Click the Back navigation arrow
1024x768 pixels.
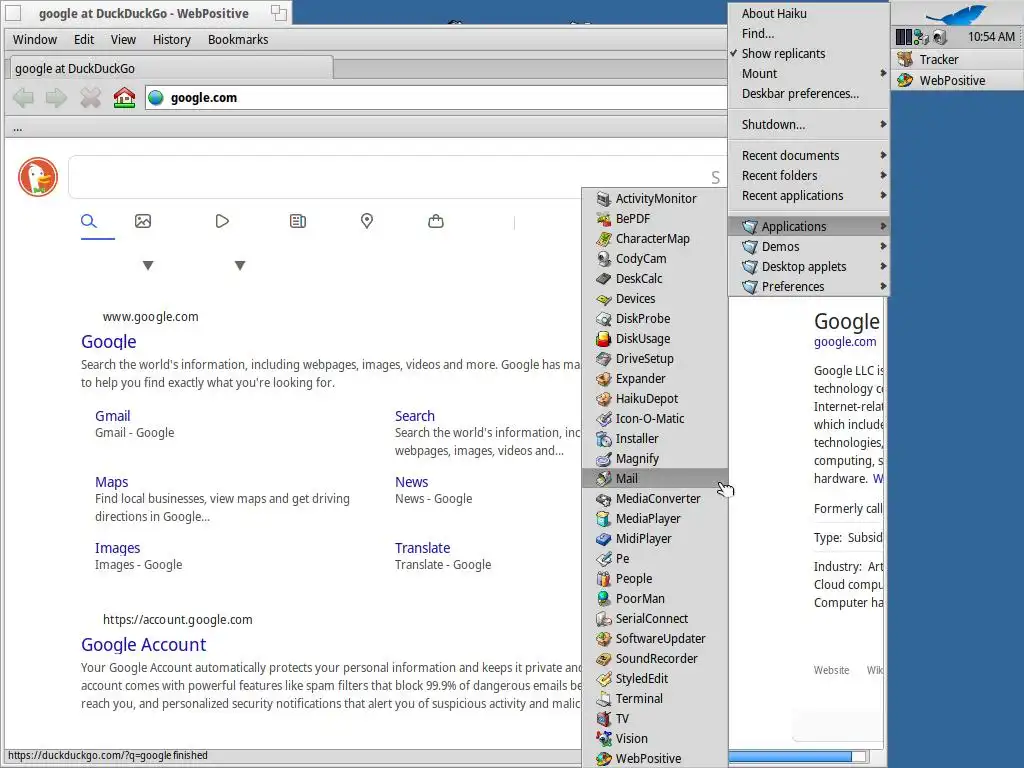pos(24,98)
